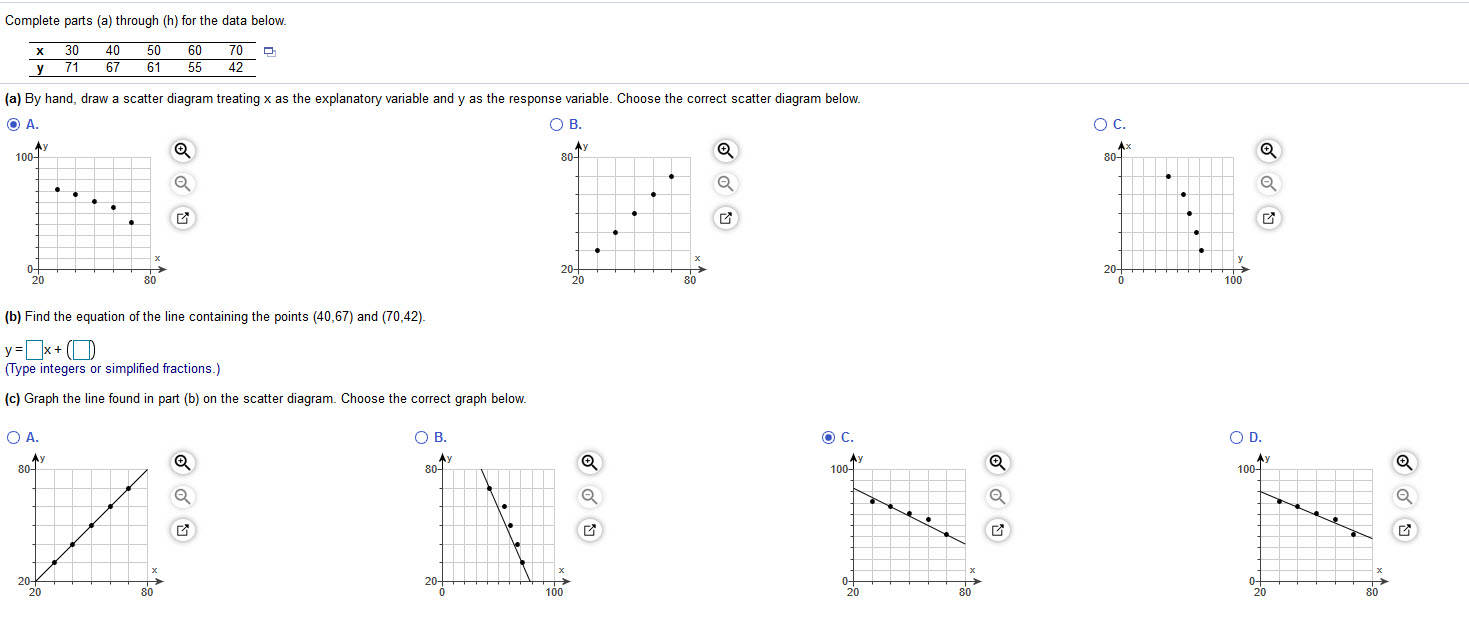Click the slope input box before x
The image size is (1469, 618).
(x=35, y=350)
